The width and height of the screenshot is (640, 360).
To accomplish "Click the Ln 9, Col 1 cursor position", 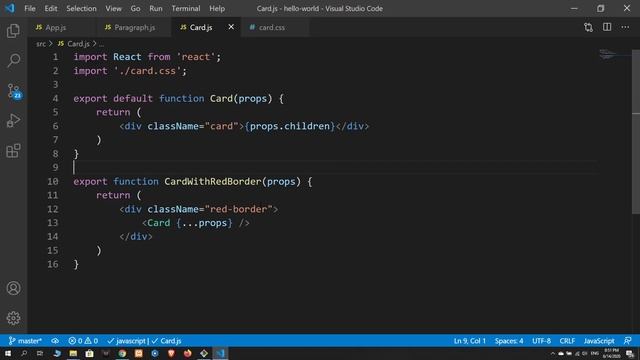I will 470,341.
